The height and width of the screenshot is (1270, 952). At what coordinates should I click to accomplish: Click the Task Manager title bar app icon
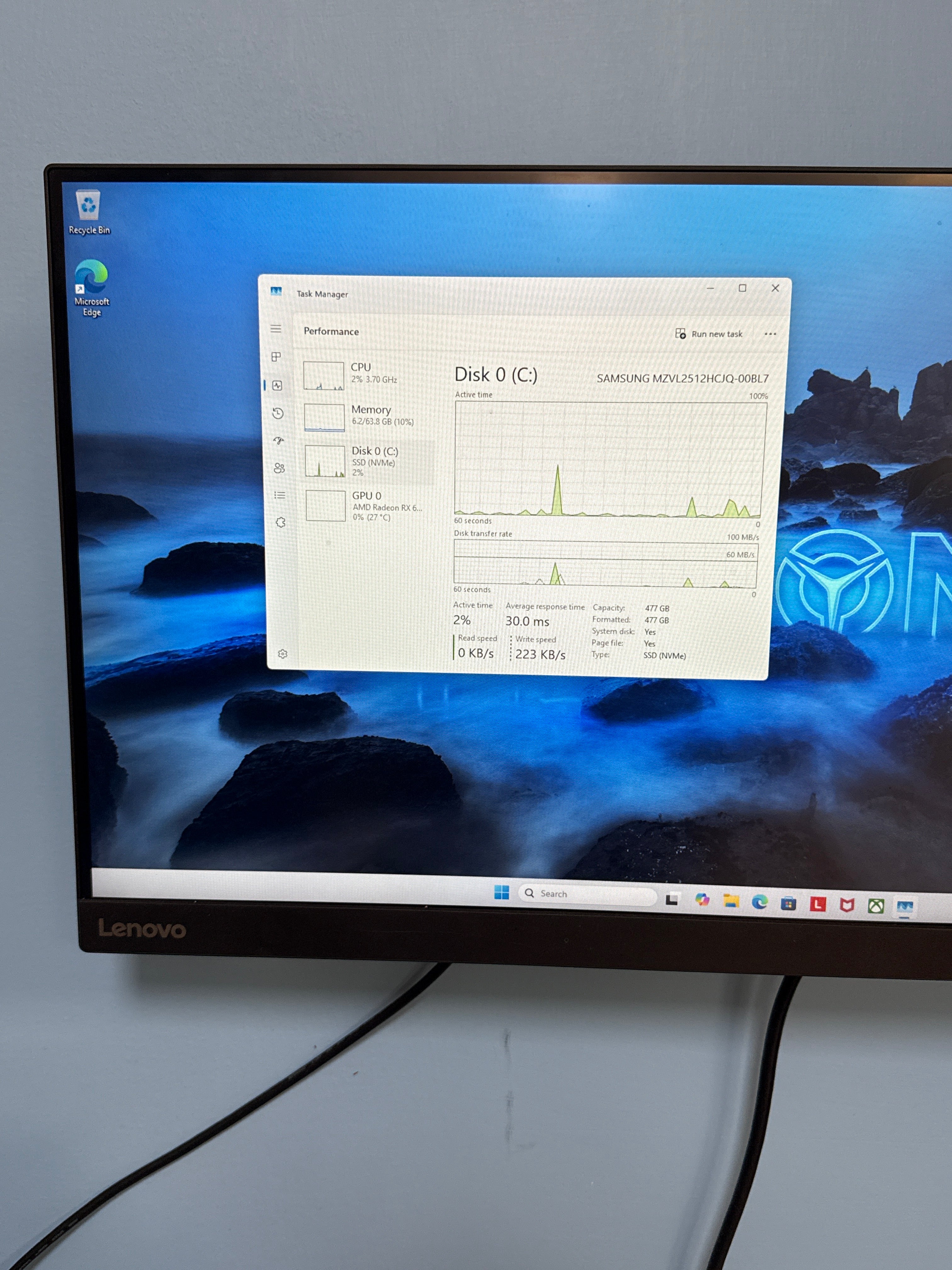click(276, 291)
